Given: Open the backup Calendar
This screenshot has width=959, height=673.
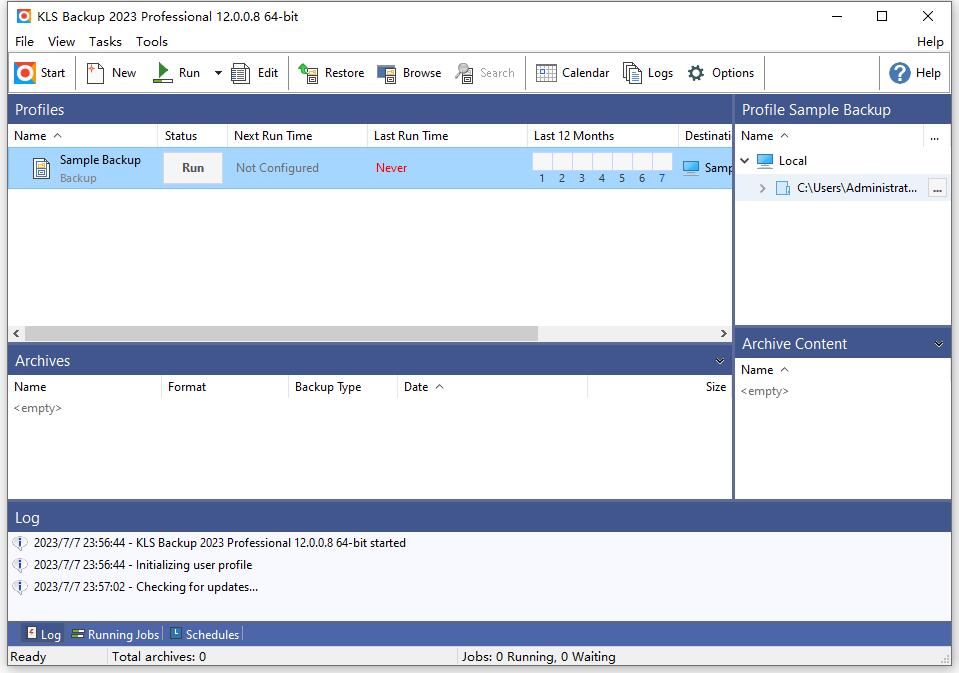Looking at the screenshot, I should (x=572, y=72).
